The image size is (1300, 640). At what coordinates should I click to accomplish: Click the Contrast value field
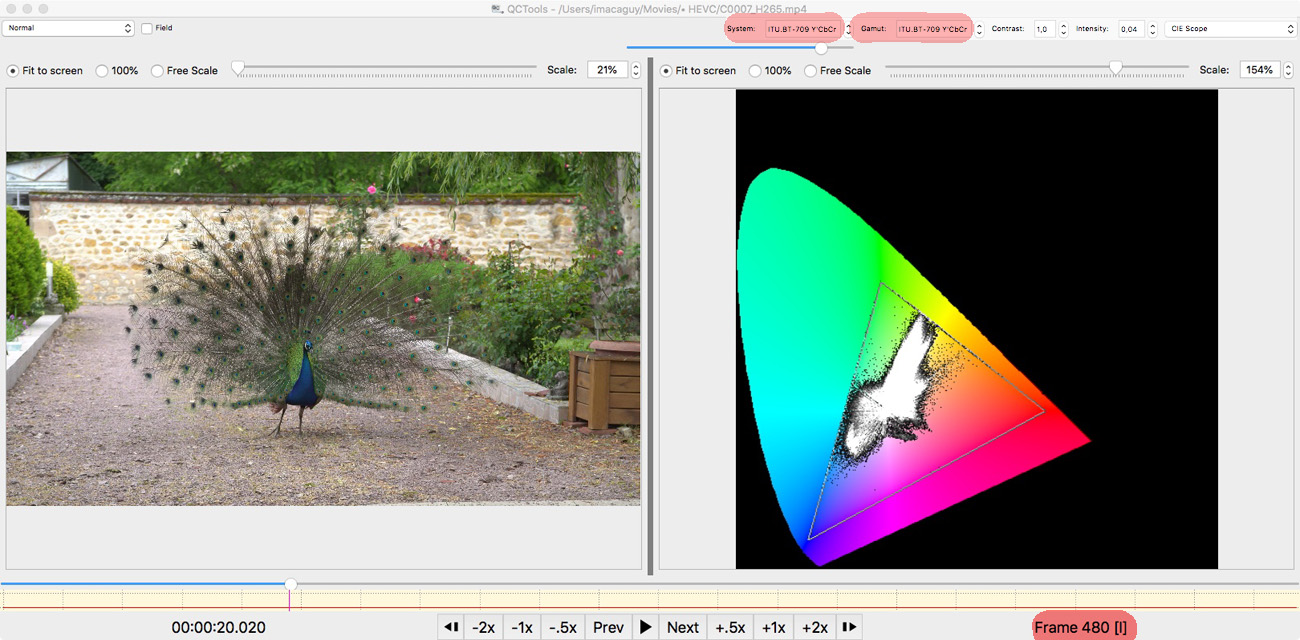[1044, 29]
